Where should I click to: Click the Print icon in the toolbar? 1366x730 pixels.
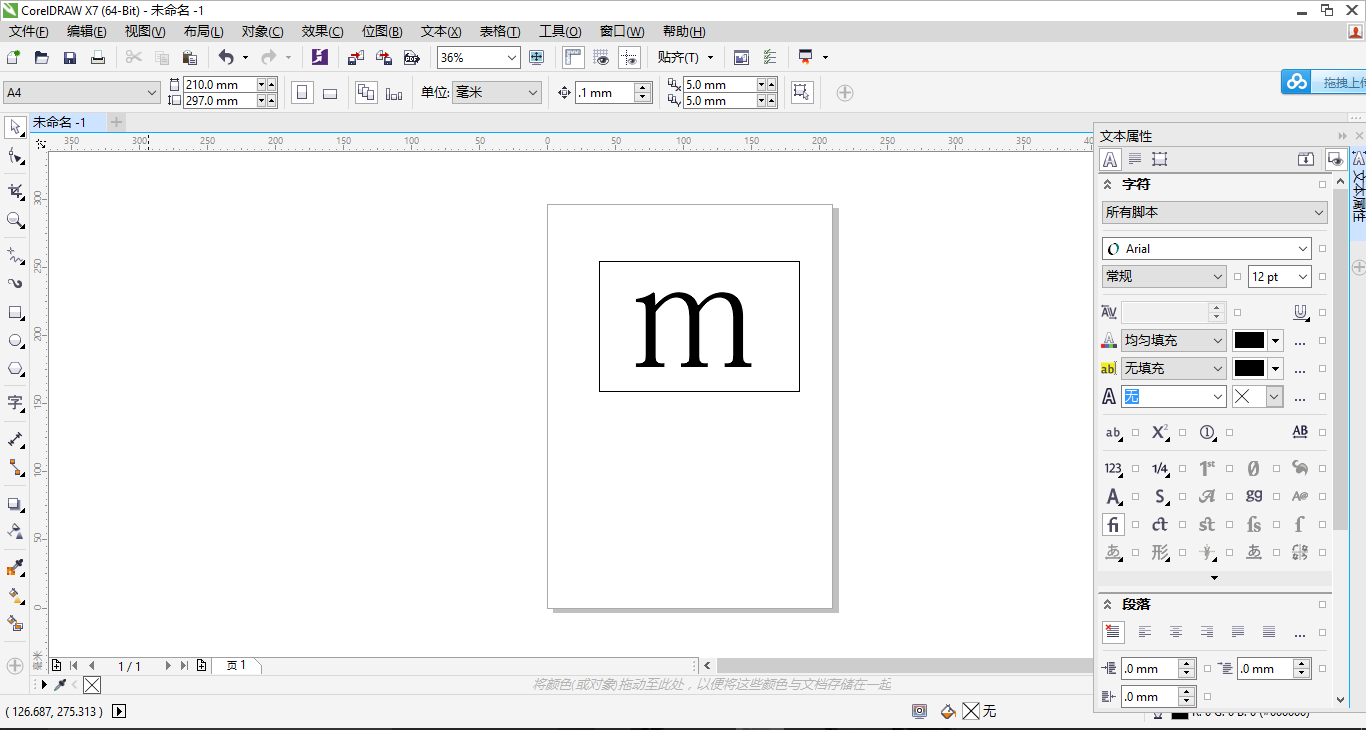[x=98, y=58]
